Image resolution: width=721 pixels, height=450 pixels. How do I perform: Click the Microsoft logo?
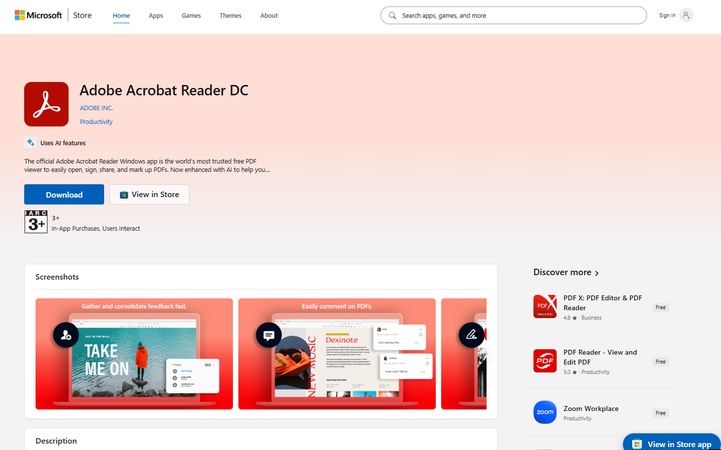point(38,15)
